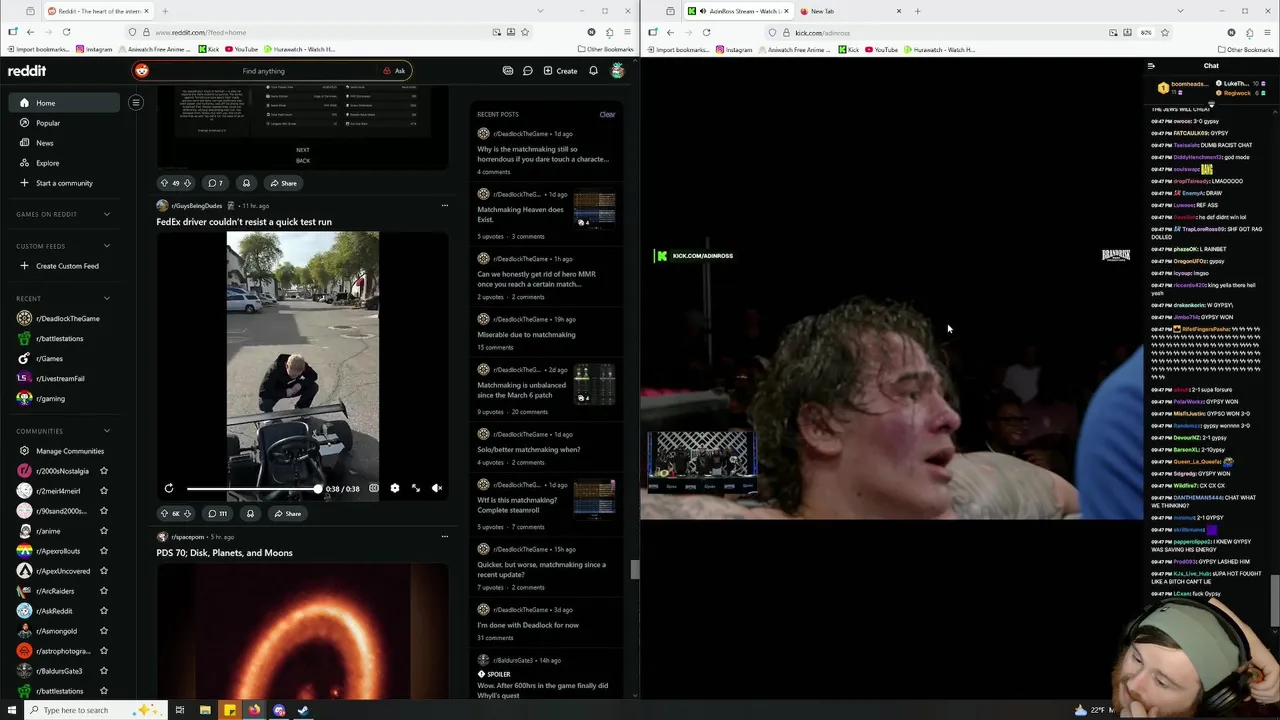Favorite r/2meirl4meirl with star
The height and width of the screenshot is (720, 1280).
(104, 491)
